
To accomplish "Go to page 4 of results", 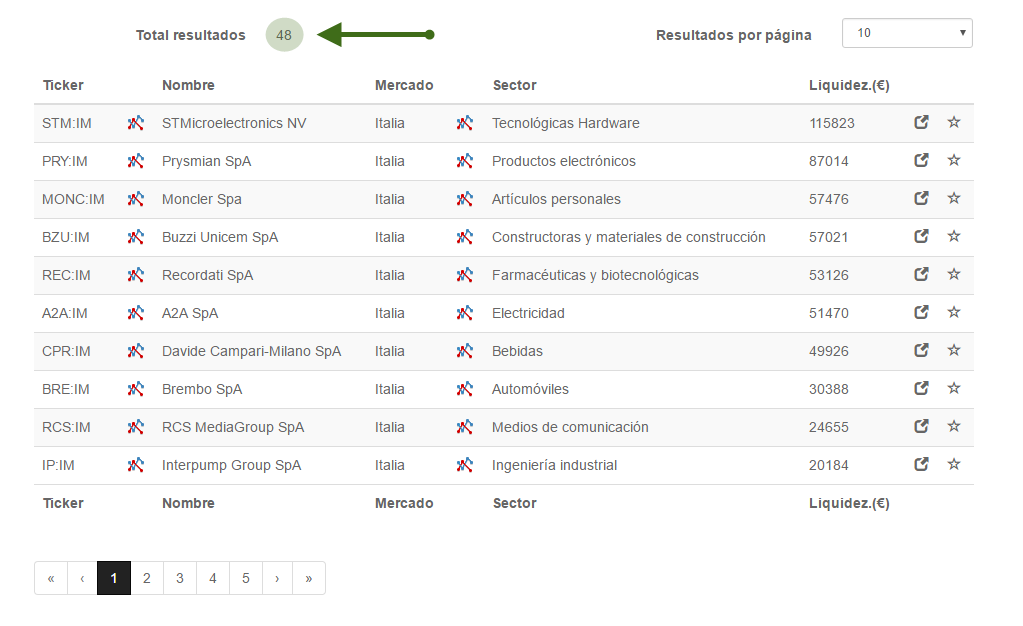I will click(213, 578).
